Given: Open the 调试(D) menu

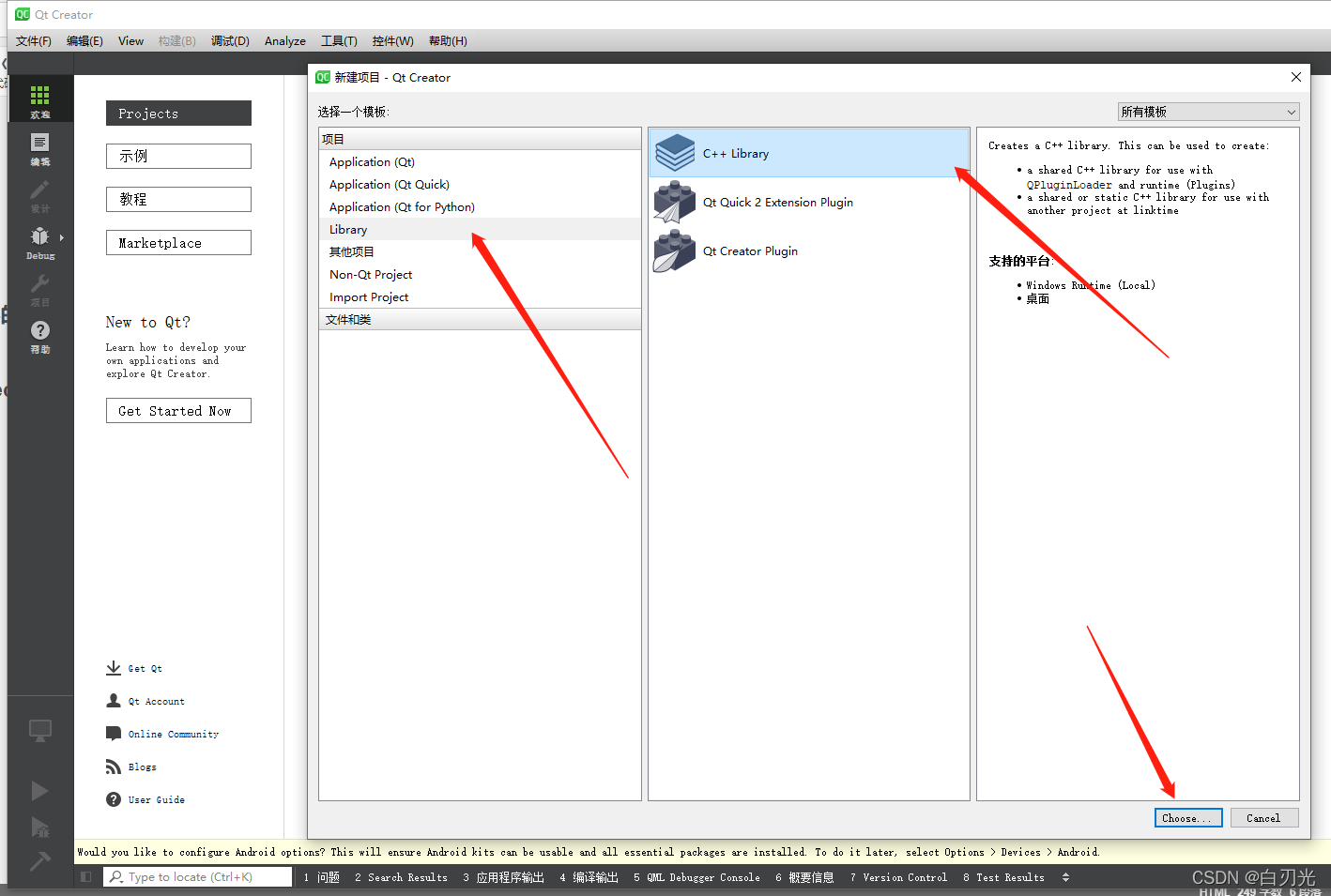Looking at the screenshot, I should coord(230,40).
